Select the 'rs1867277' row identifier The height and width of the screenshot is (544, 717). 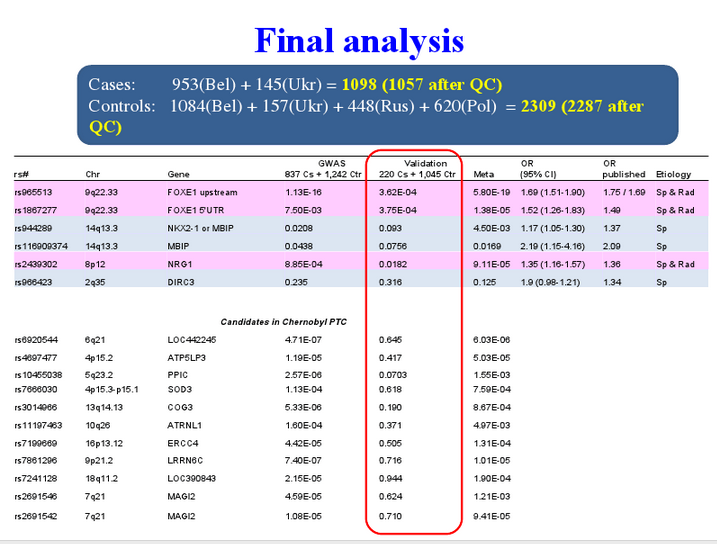click(36, 210)
